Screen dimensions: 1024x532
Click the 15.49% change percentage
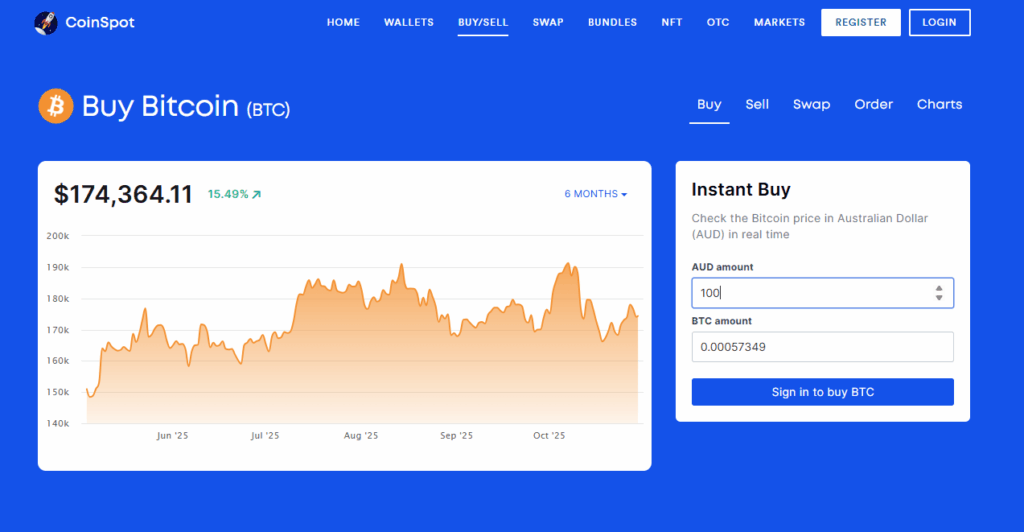[x=228, y=195]
